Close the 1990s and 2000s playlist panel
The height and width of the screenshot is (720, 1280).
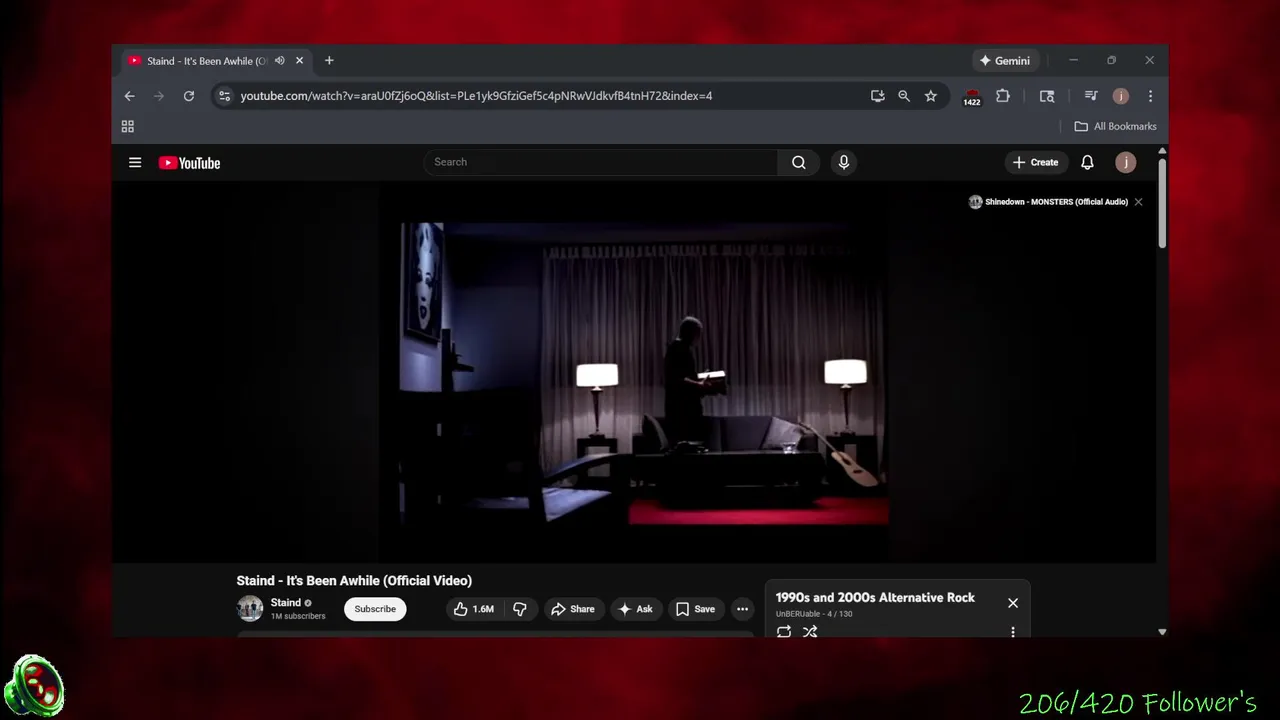[1013, 603]
